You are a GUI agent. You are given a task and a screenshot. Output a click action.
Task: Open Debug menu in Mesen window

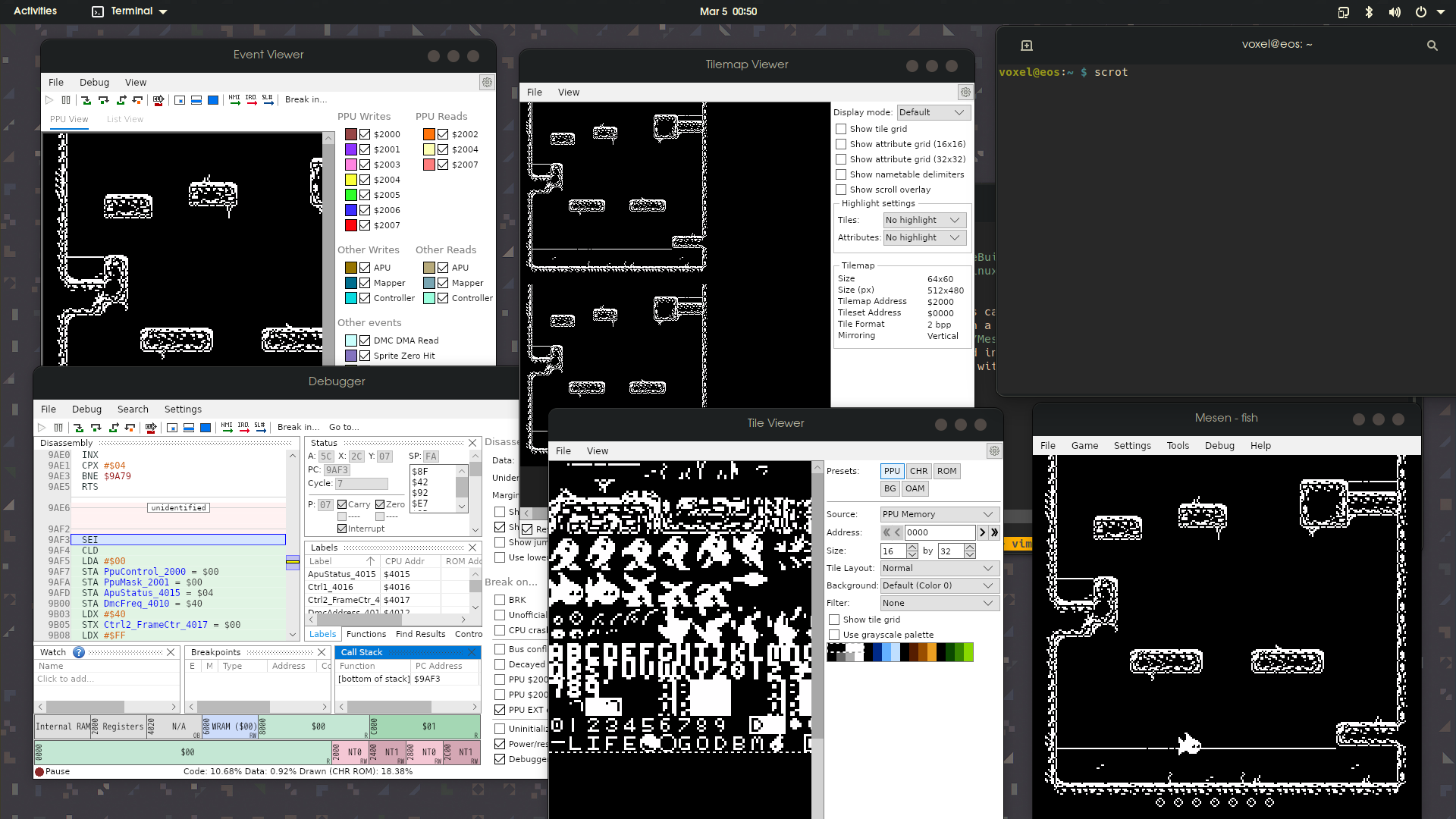[1219, 446]
